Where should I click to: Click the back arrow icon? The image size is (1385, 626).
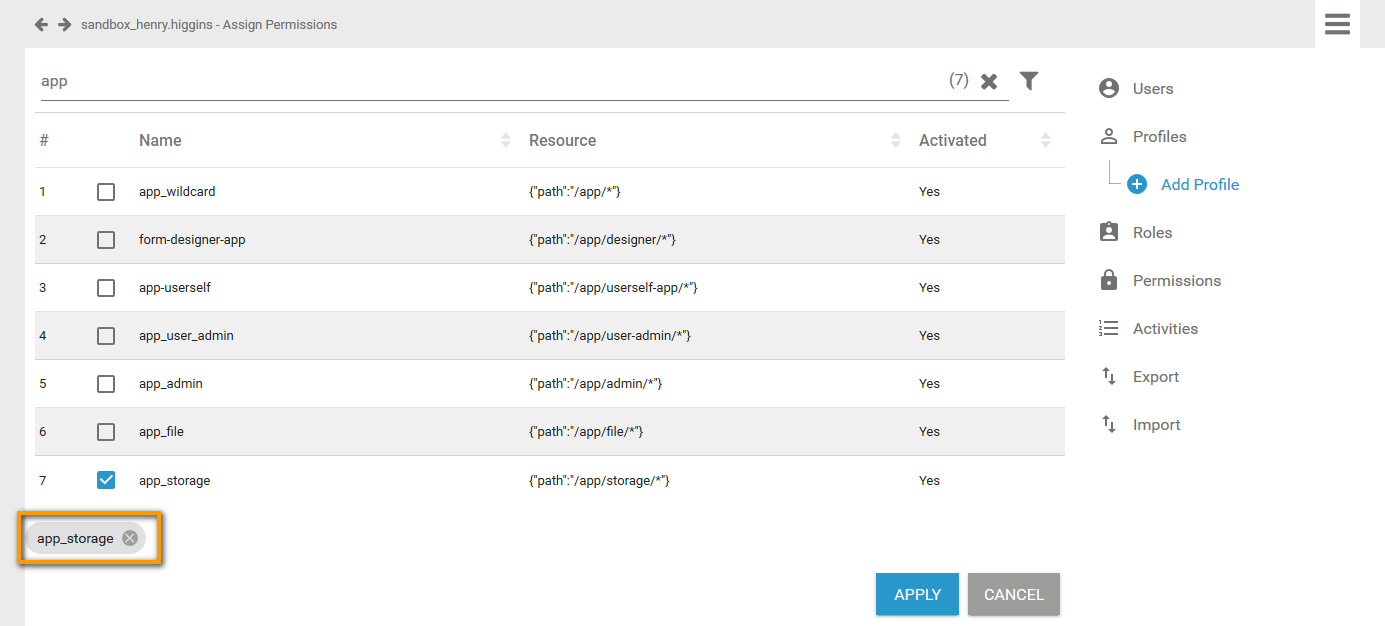coord(41,24)
